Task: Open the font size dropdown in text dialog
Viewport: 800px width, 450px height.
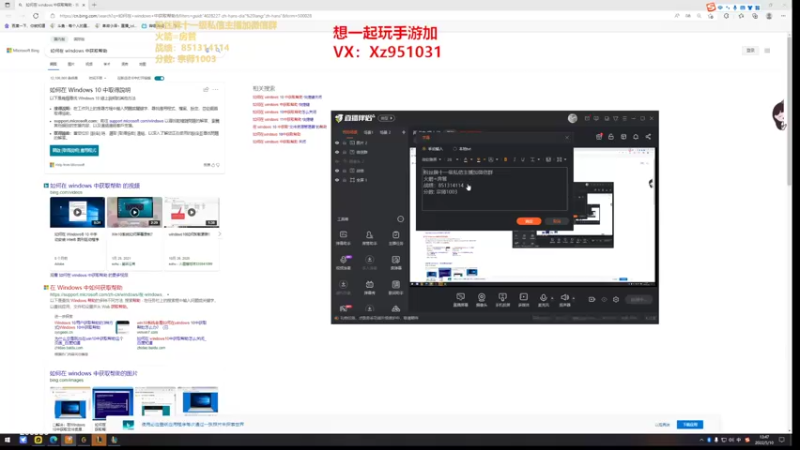Action: 452,160
